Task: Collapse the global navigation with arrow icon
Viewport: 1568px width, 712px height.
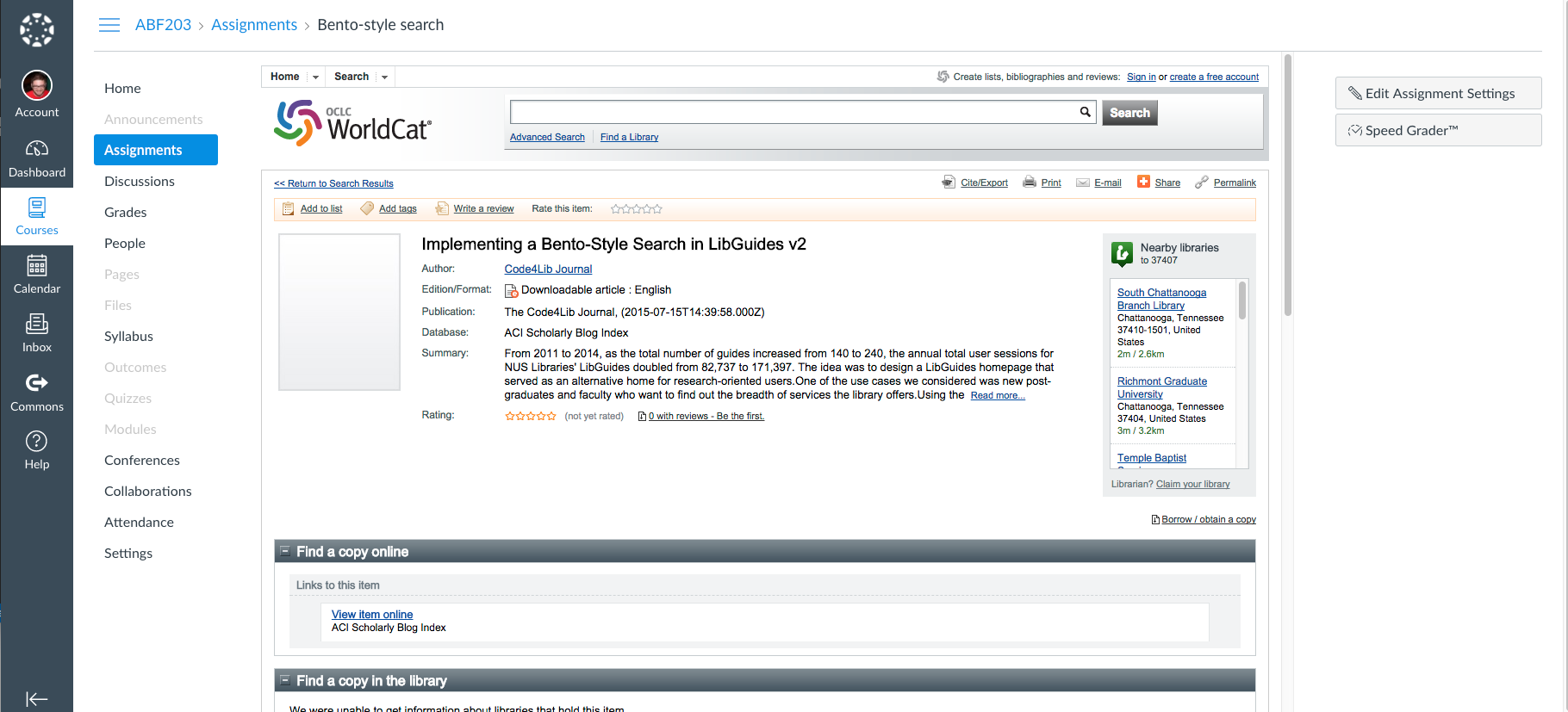Action: pos(37,699)
